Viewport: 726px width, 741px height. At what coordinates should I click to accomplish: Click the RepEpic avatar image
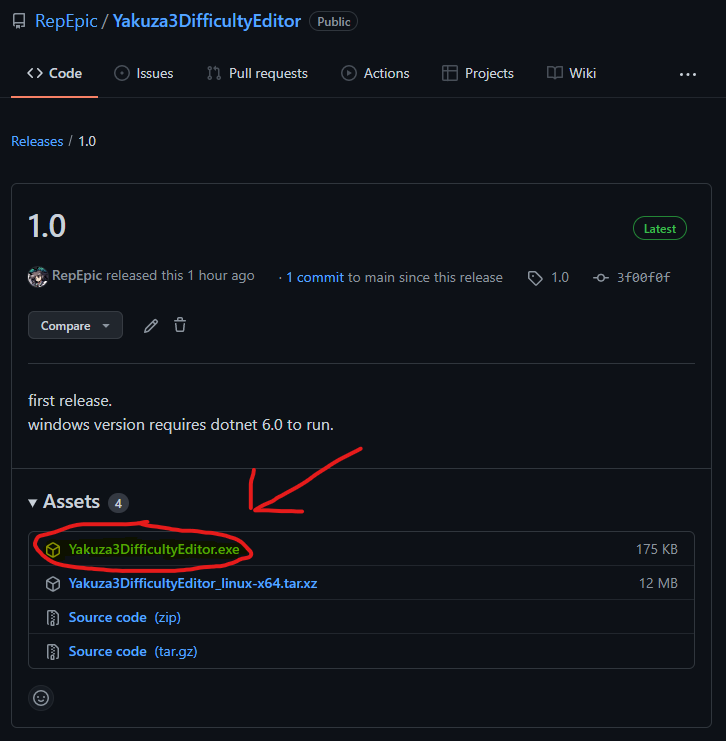click(38, 276)
